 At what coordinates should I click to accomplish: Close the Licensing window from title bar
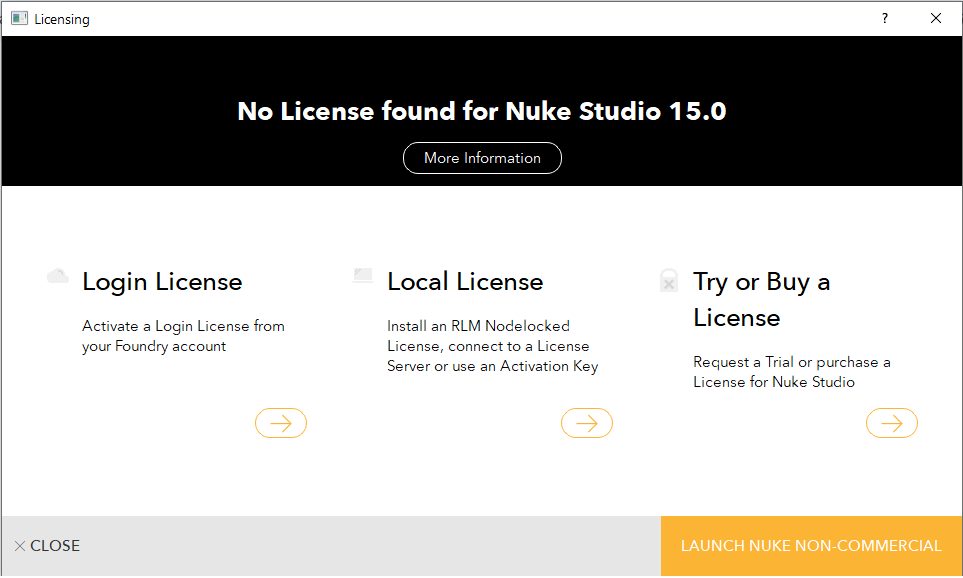[936, 18]
